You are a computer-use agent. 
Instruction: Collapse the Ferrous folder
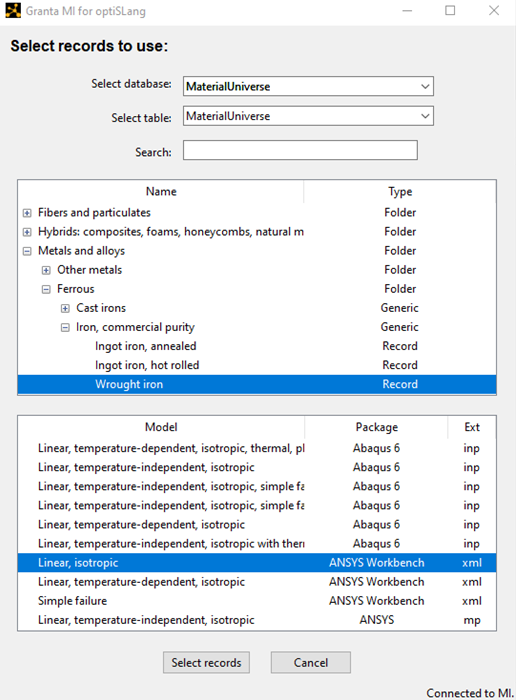46,289
